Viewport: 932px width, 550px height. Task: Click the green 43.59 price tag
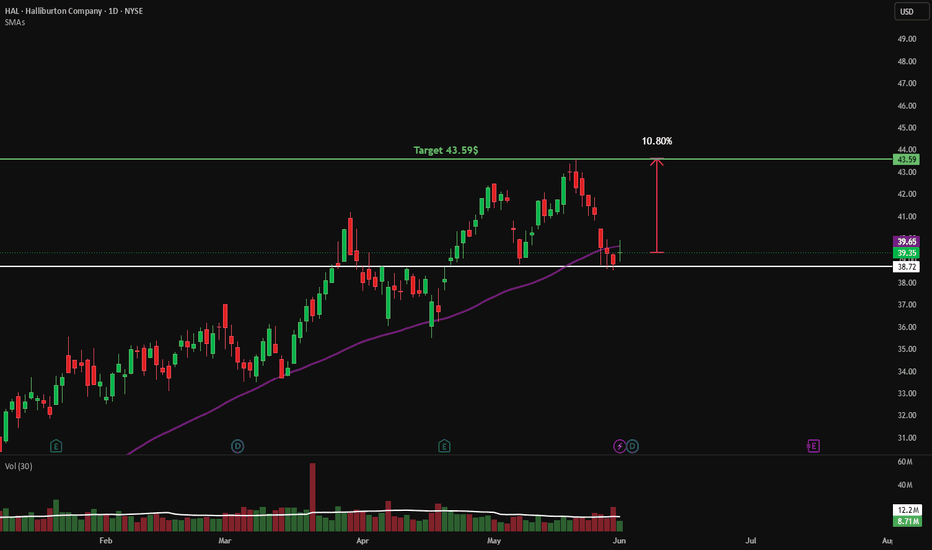click(906, 159)
